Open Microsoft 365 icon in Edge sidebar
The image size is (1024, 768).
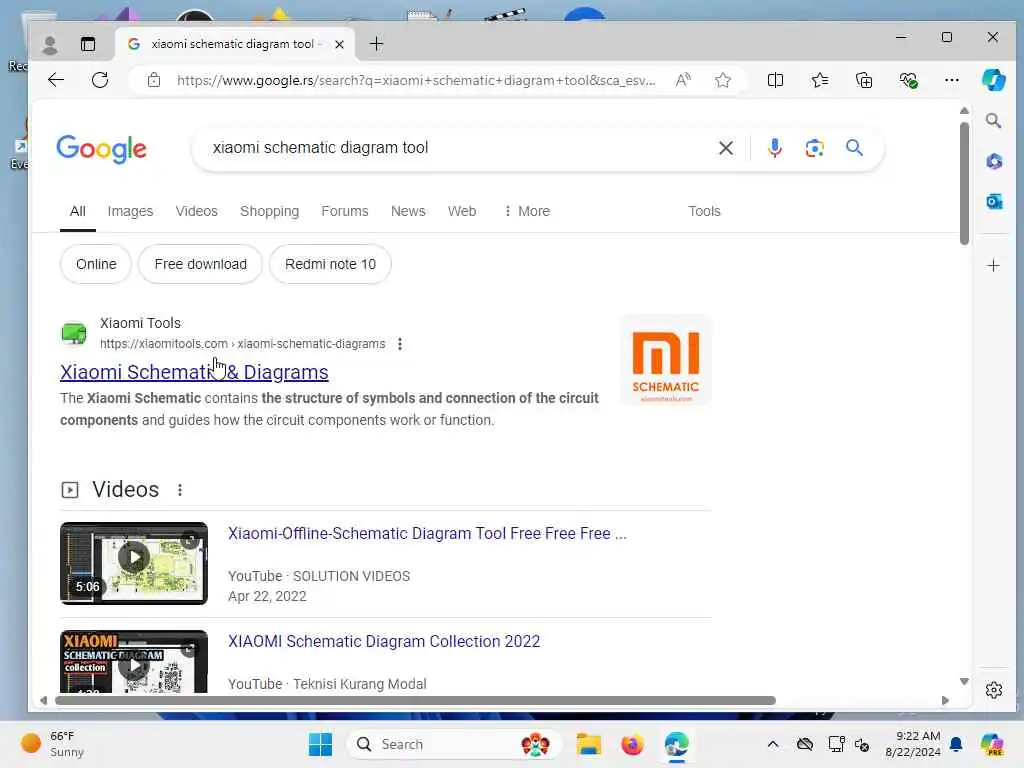point(994,161)
